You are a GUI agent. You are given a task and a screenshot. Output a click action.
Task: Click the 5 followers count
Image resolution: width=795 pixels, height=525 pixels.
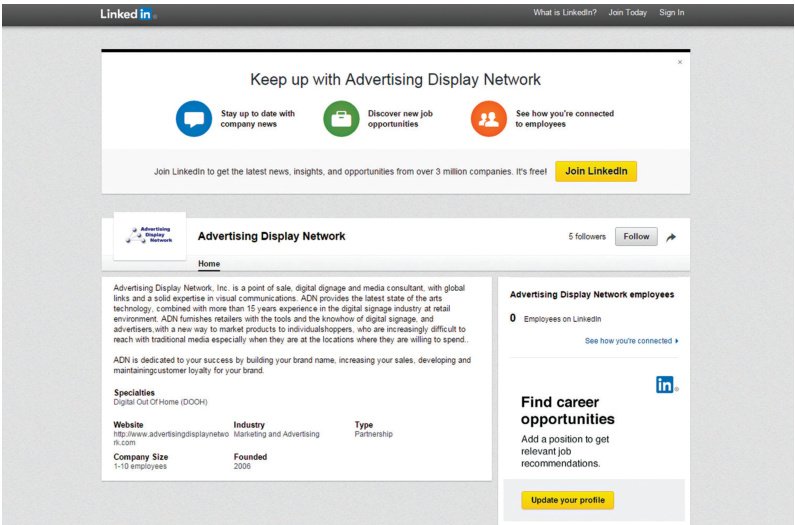click(587, 236)
